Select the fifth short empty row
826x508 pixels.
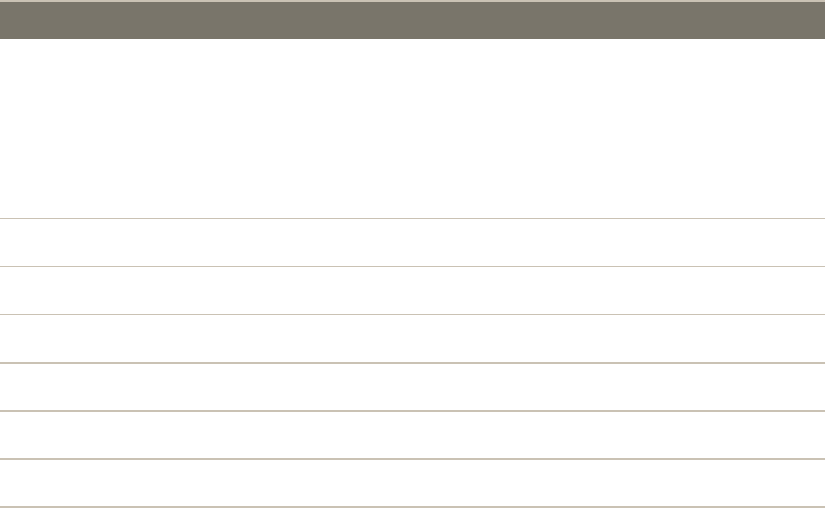click(413, 434)
